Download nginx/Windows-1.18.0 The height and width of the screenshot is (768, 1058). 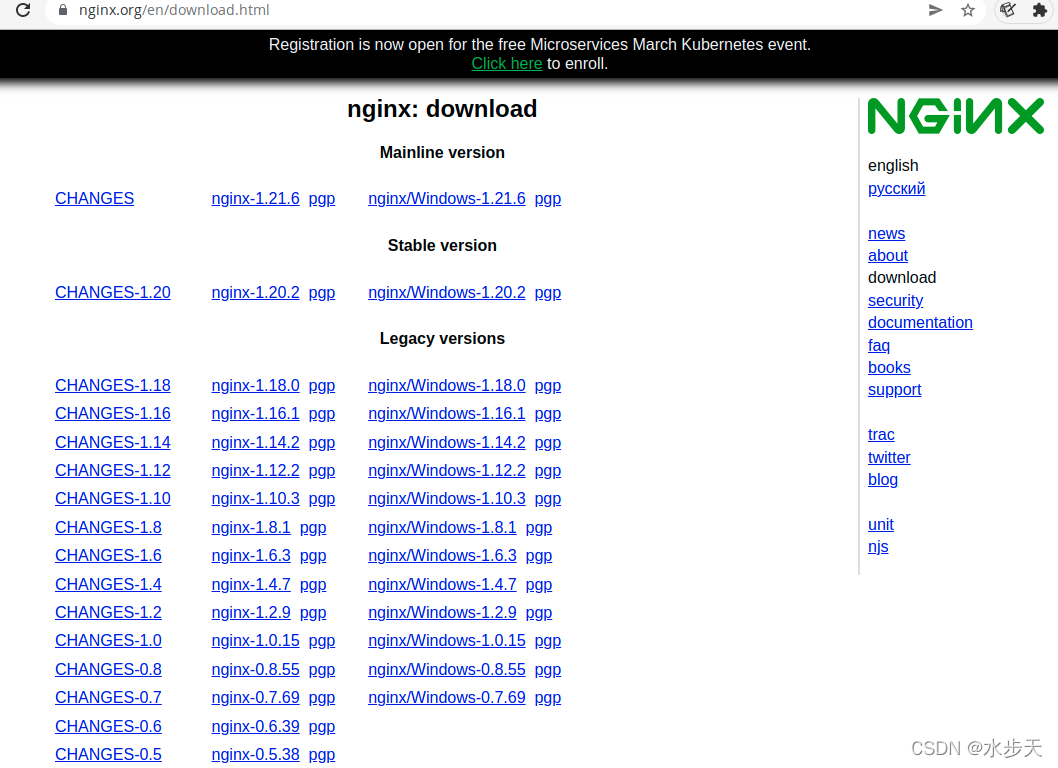pos(447,385)
